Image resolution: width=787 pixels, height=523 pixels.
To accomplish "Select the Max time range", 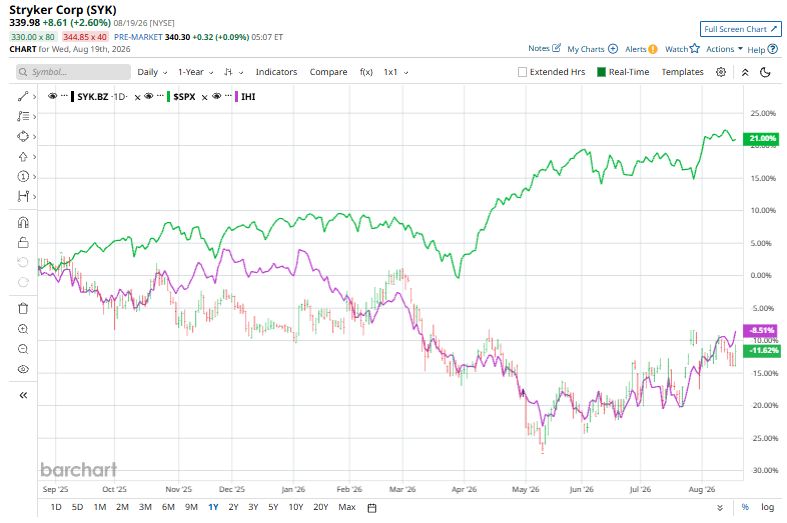I will pos(347,507).
